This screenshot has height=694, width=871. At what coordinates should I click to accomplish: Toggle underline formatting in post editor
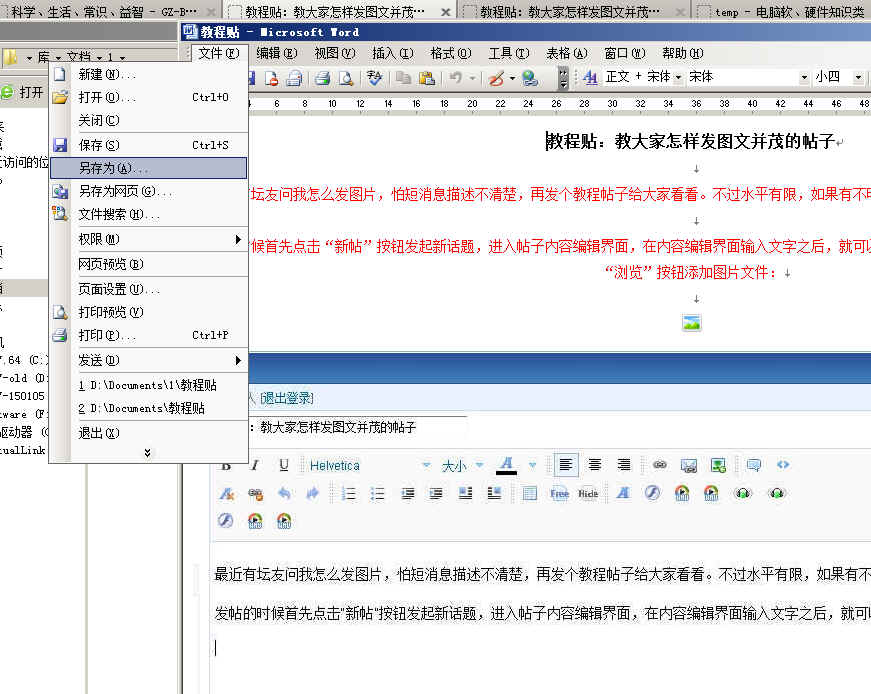(284, 465)
